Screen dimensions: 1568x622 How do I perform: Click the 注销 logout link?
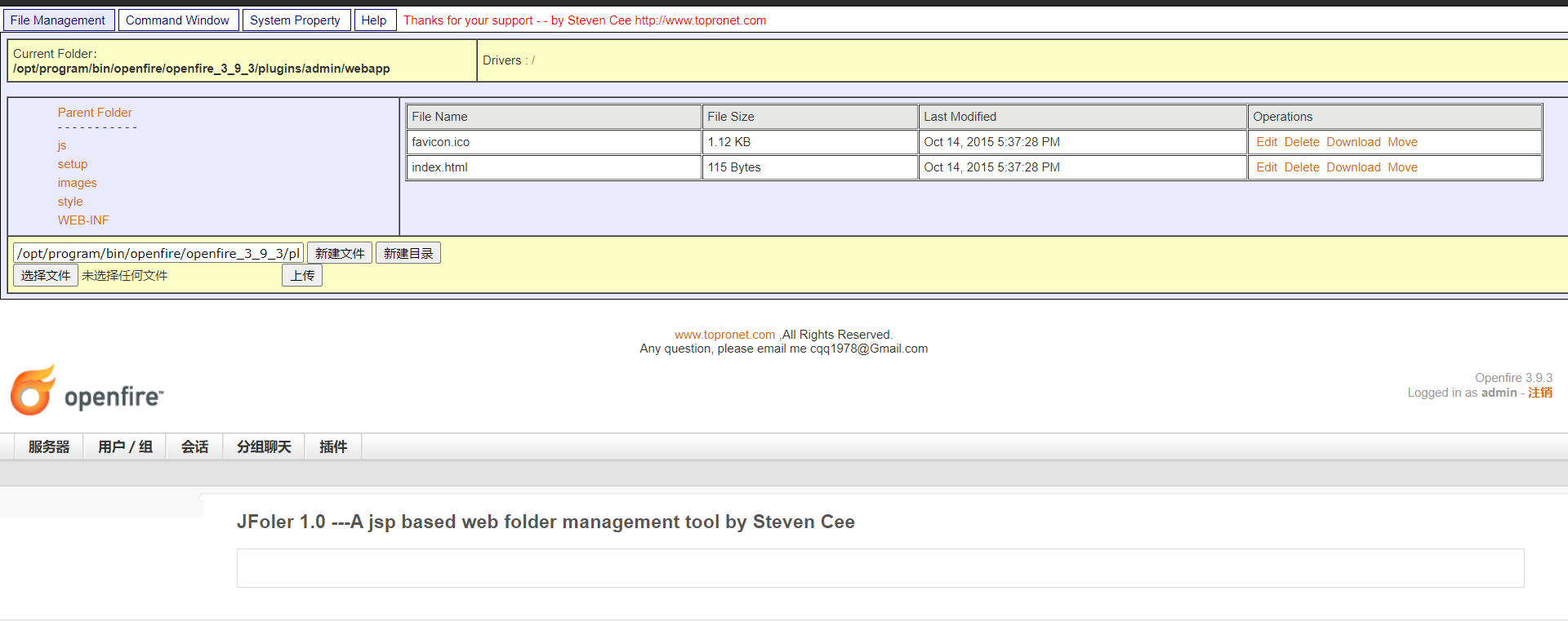(1540, 393)
